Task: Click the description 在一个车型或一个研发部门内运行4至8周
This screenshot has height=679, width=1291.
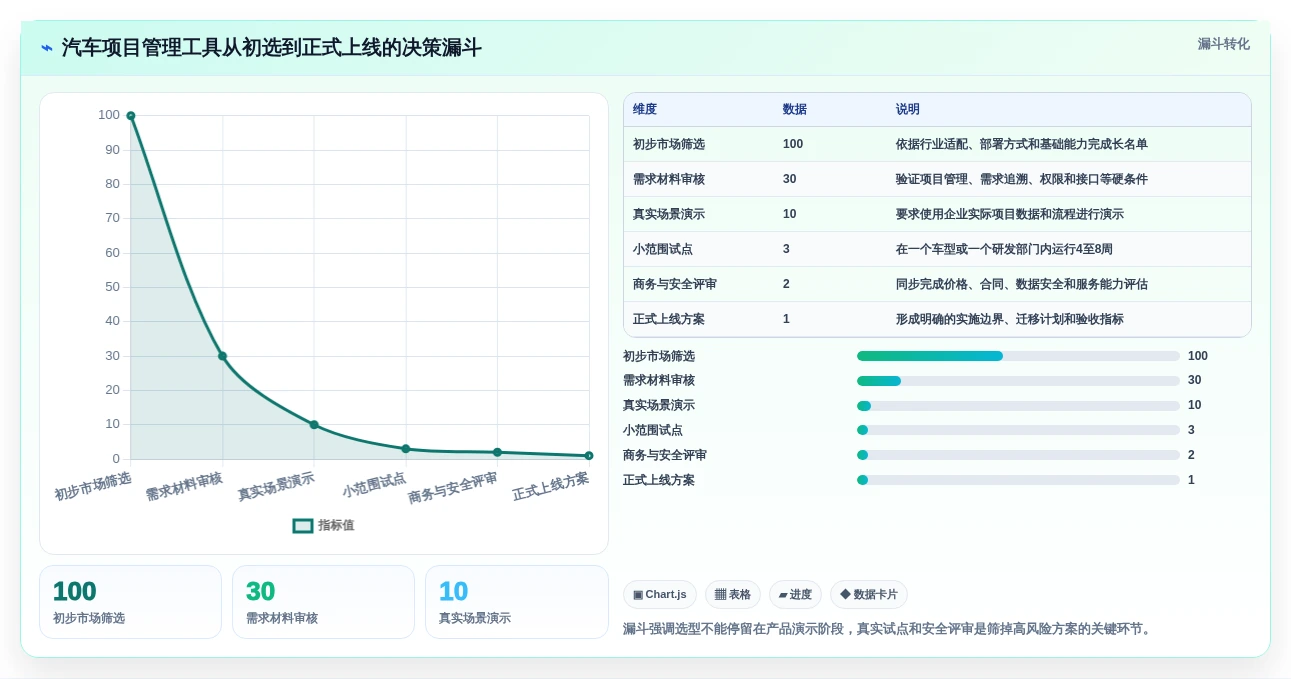Action: click(x=1004, y=249)
